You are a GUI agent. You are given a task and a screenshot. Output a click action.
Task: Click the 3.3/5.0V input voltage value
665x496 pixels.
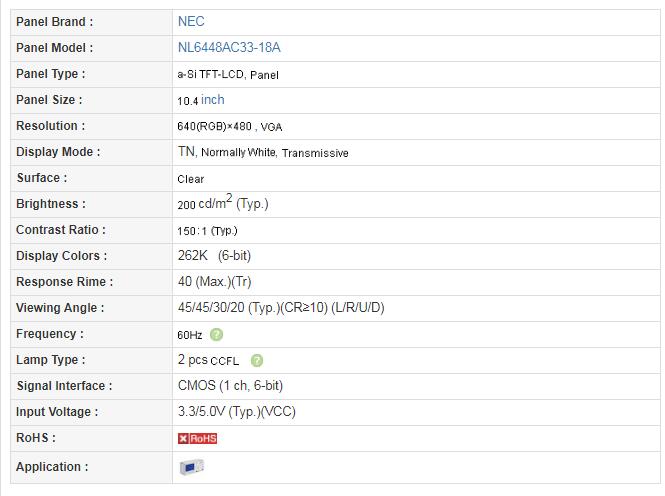237,411
